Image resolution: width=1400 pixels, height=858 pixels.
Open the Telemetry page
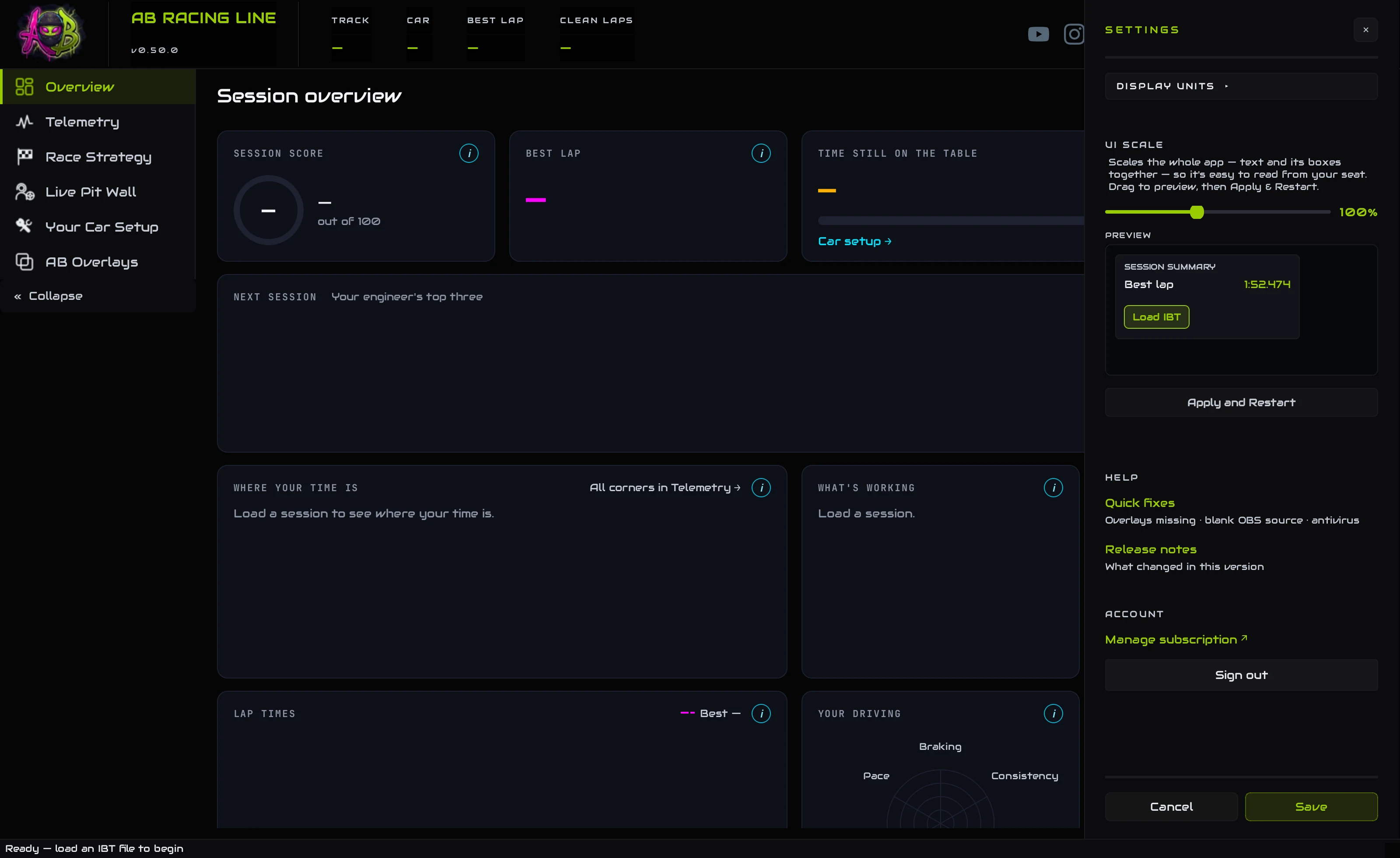[x=98, y=122]
